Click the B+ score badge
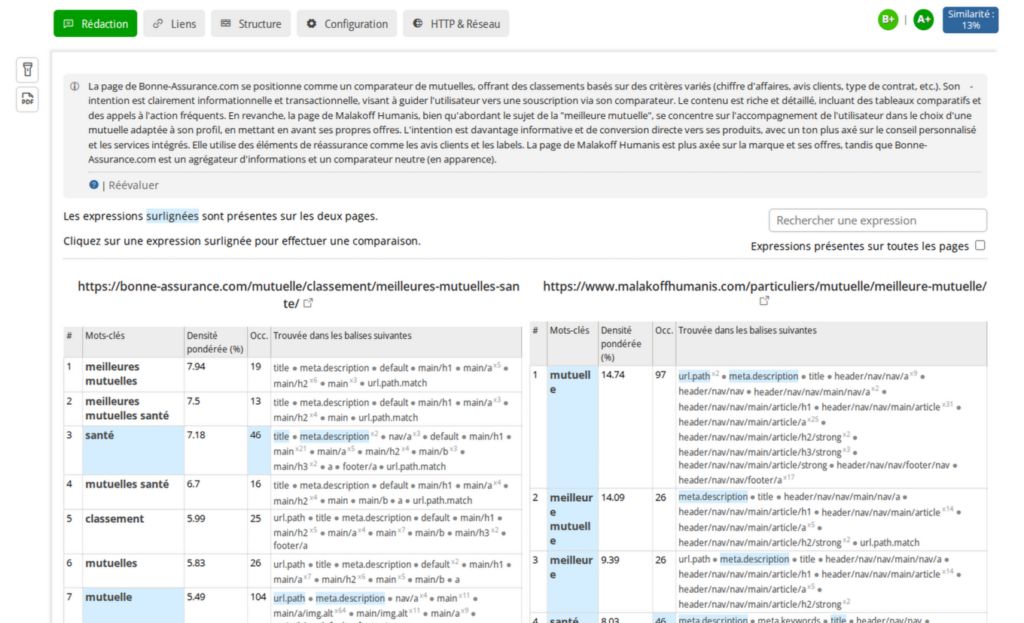Screen dimensions: 1024x623 [888, 19]
